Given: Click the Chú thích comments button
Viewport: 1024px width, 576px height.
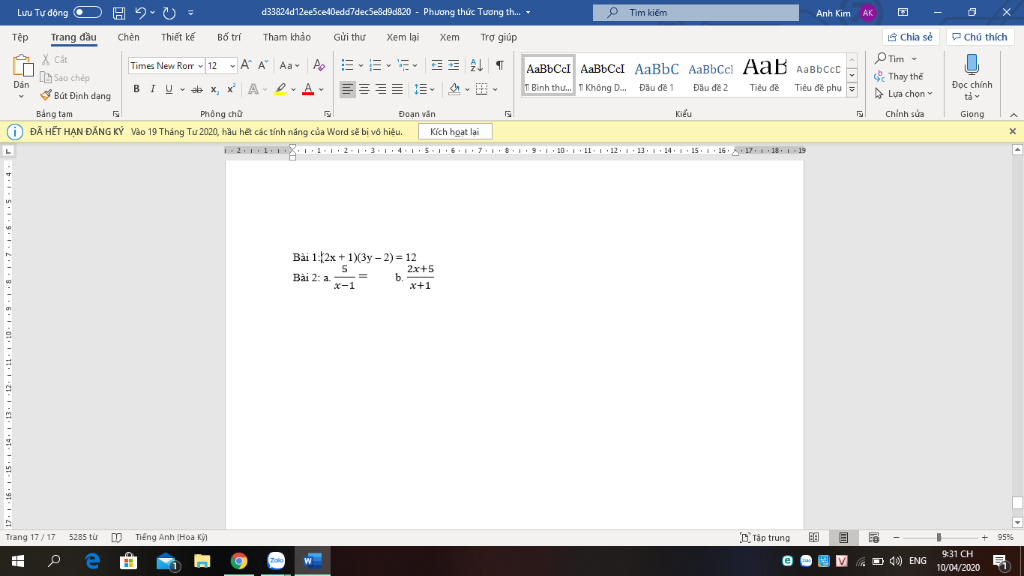Looking at the screenshot, I should pyautogui.click(x=979, y=37).
